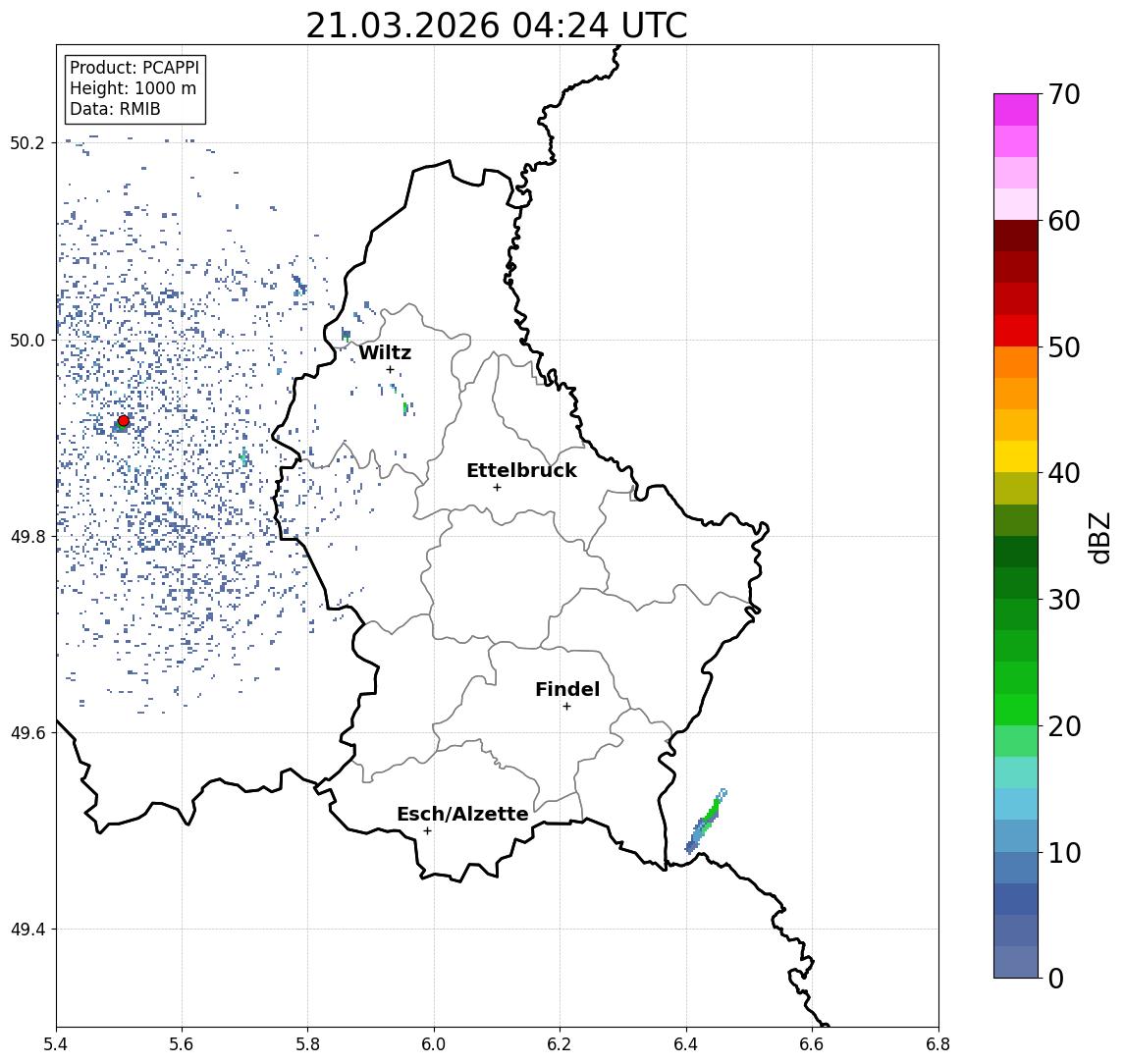
Task: Click the magenta swatch at top of colorbar
Action: (x=1016, y=110)
